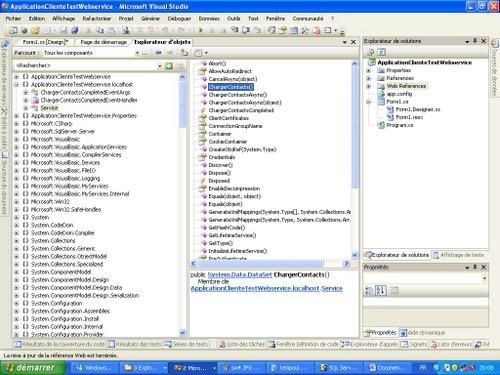Image resolution: width=500 pixels, height=375 pixels.
Task: Open Toolbox via hammer and wrench icon
Action: (x=305, y=30)
